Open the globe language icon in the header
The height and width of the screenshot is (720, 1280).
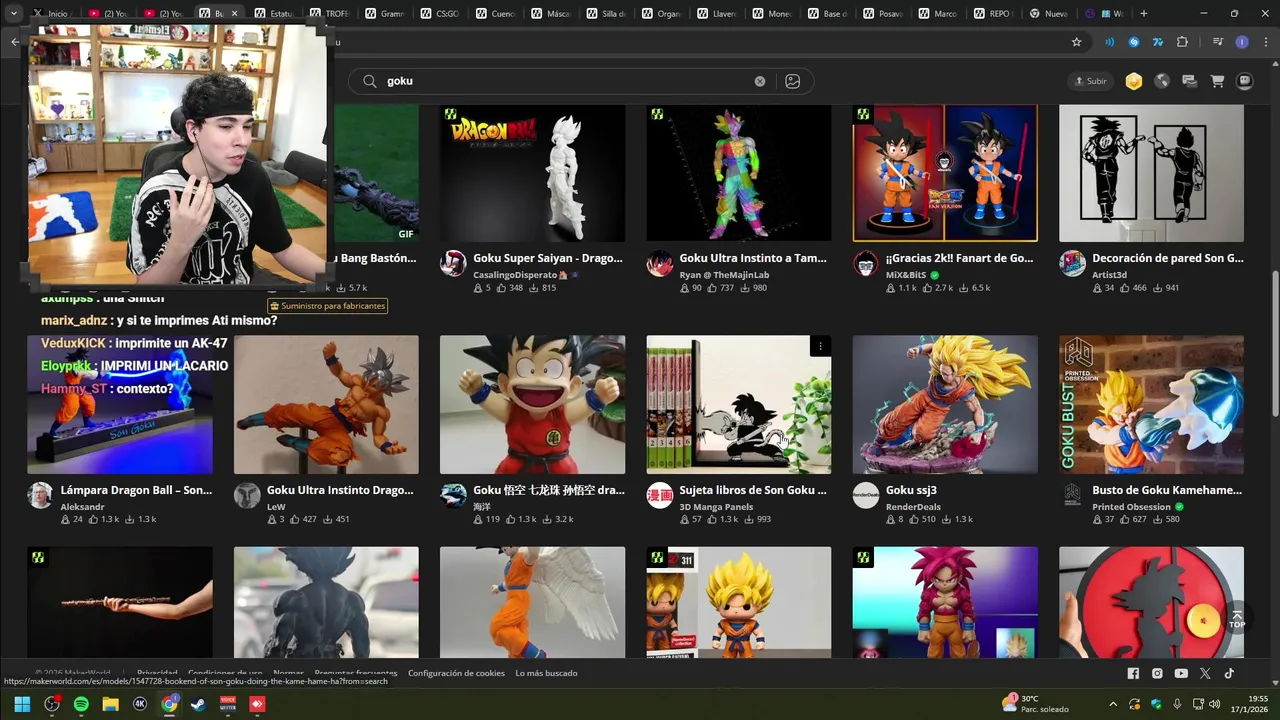coord(1162,81)
